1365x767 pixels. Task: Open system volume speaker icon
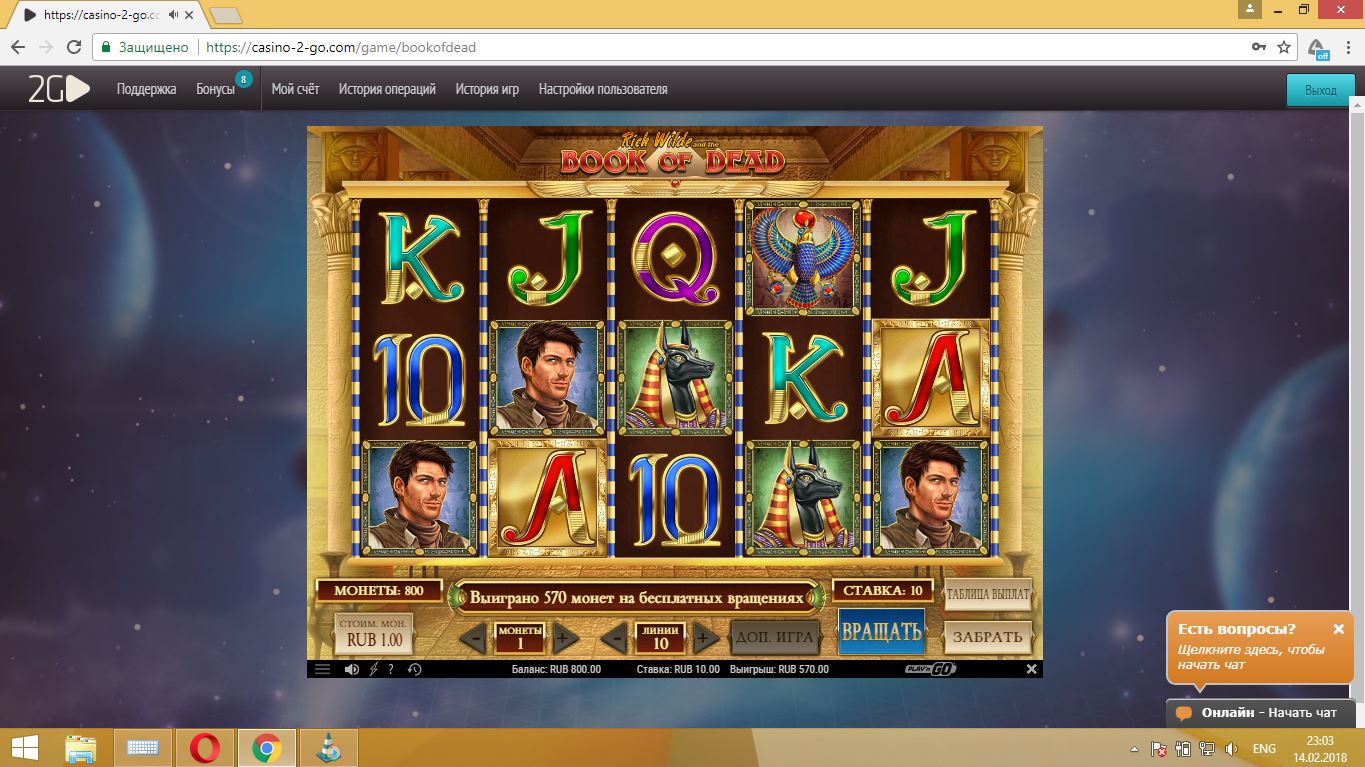click(x=1231, y=749)
